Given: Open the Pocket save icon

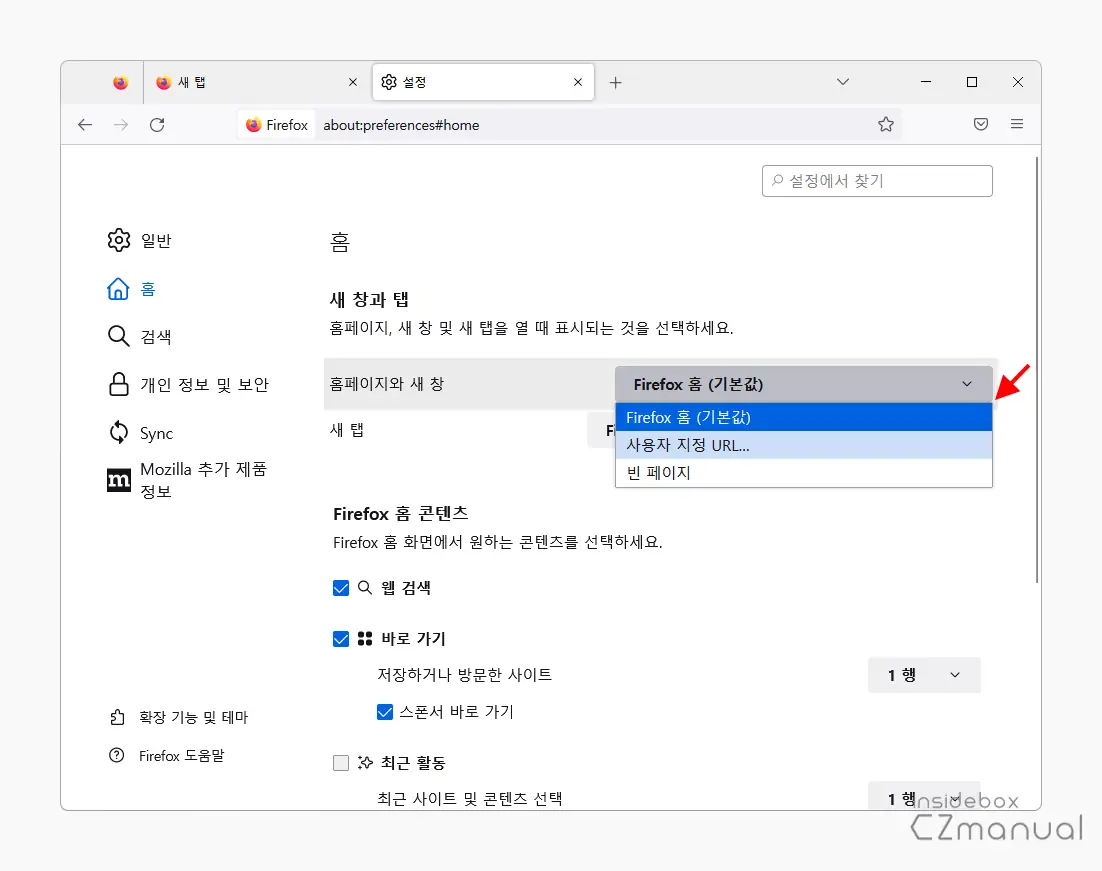Looking at the screenshot, I should pyautogui.click(x=981, y=124).
